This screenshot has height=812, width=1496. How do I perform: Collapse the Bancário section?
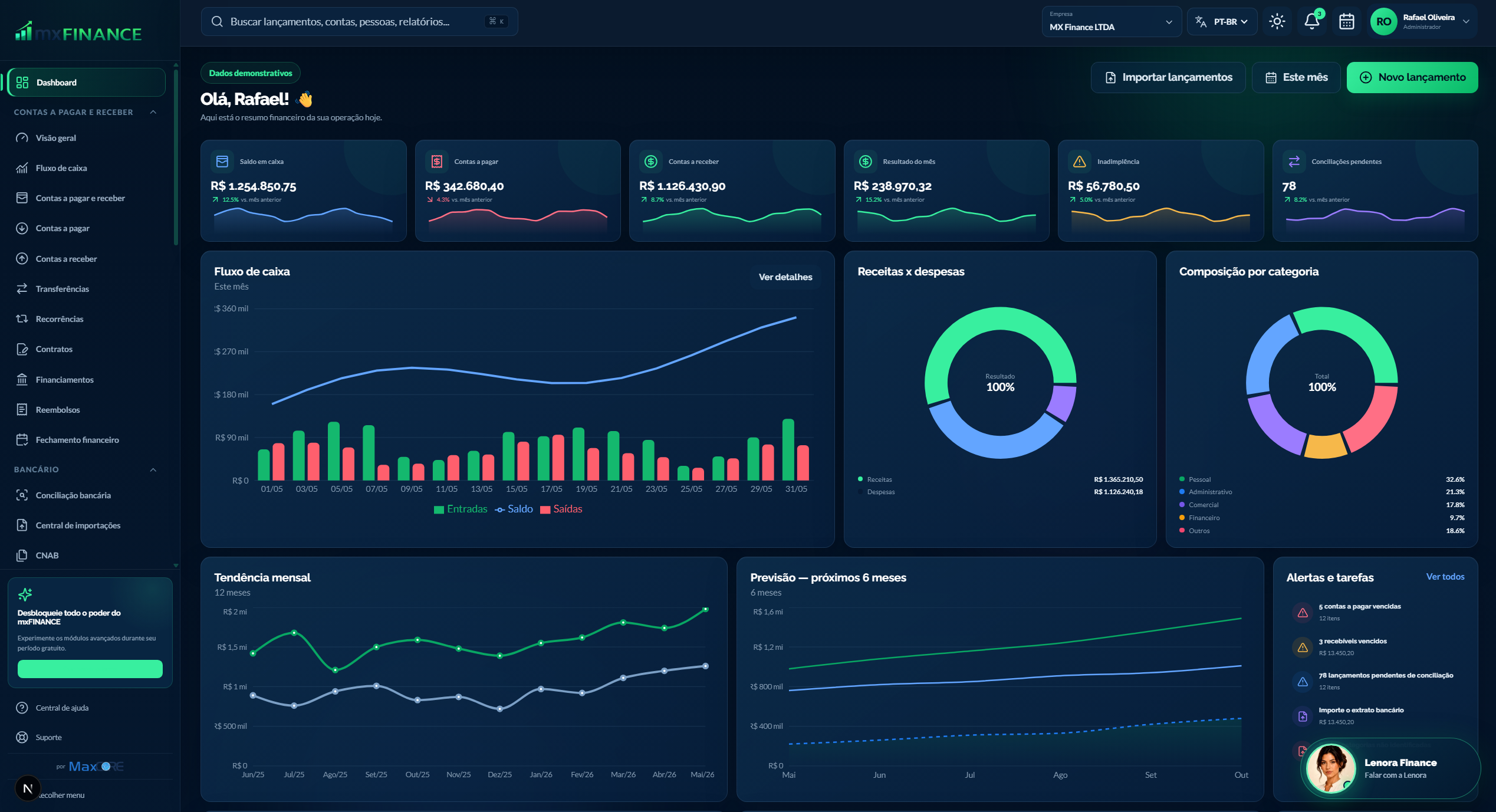pyautogui.click(x=153, y=470)
